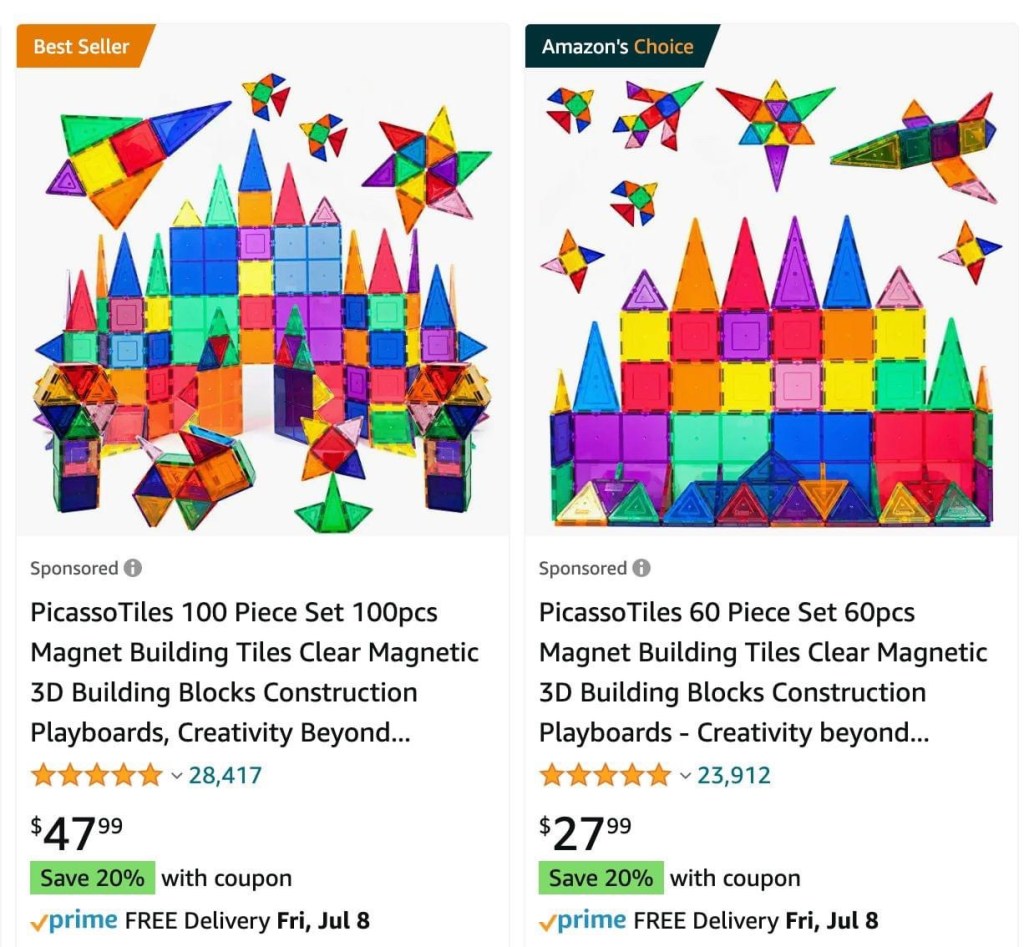Screen dimensions: 1024x947
Task: Expand rating breakdown arrow for 60 Piece Set
Action: pos(685,776)
